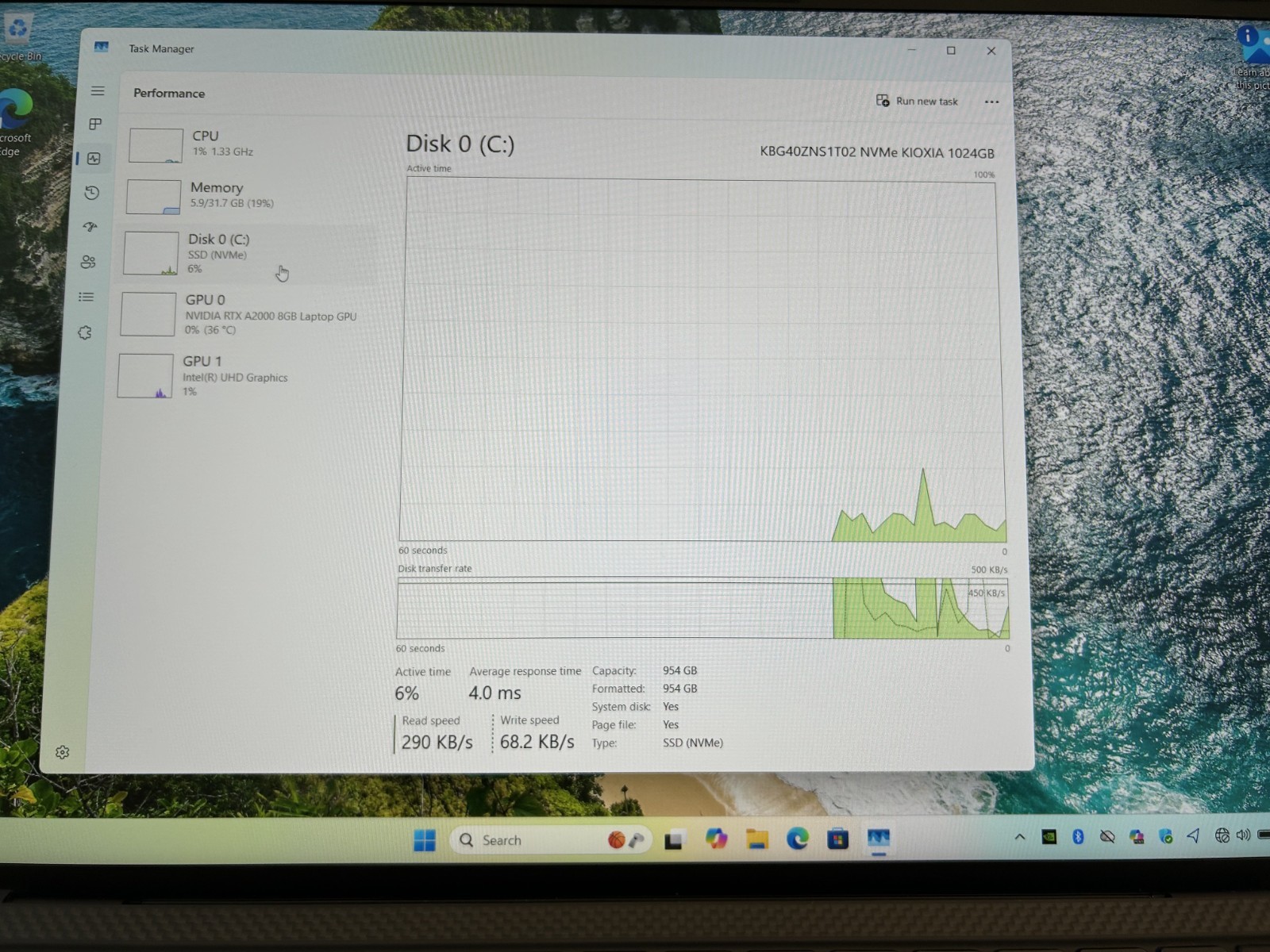Click the Windows Security shield tray icon
The height and width of the screenshot is (952, 1270).
click(x=1165, y=835)
